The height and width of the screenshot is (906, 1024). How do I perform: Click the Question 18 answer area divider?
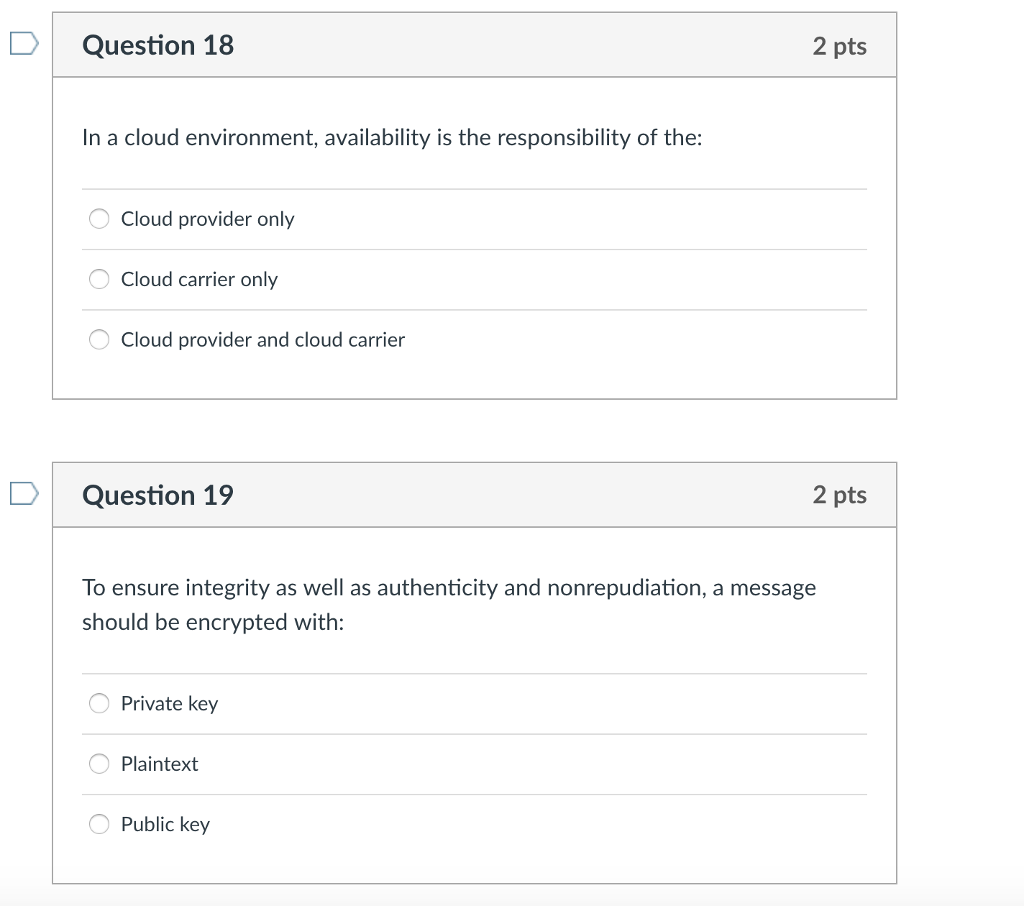(474, 188)
